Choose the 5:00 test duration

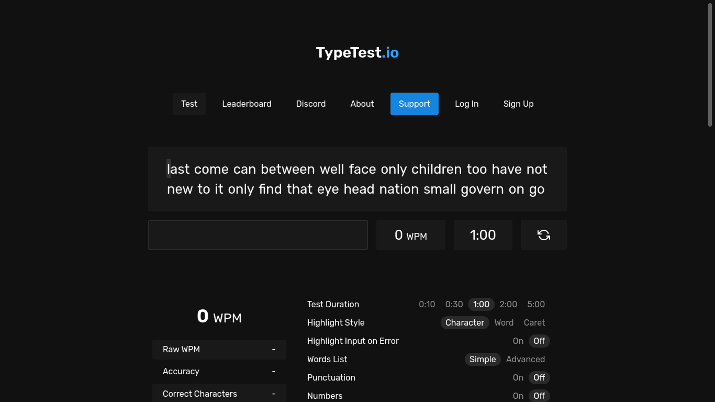point(536,304)
